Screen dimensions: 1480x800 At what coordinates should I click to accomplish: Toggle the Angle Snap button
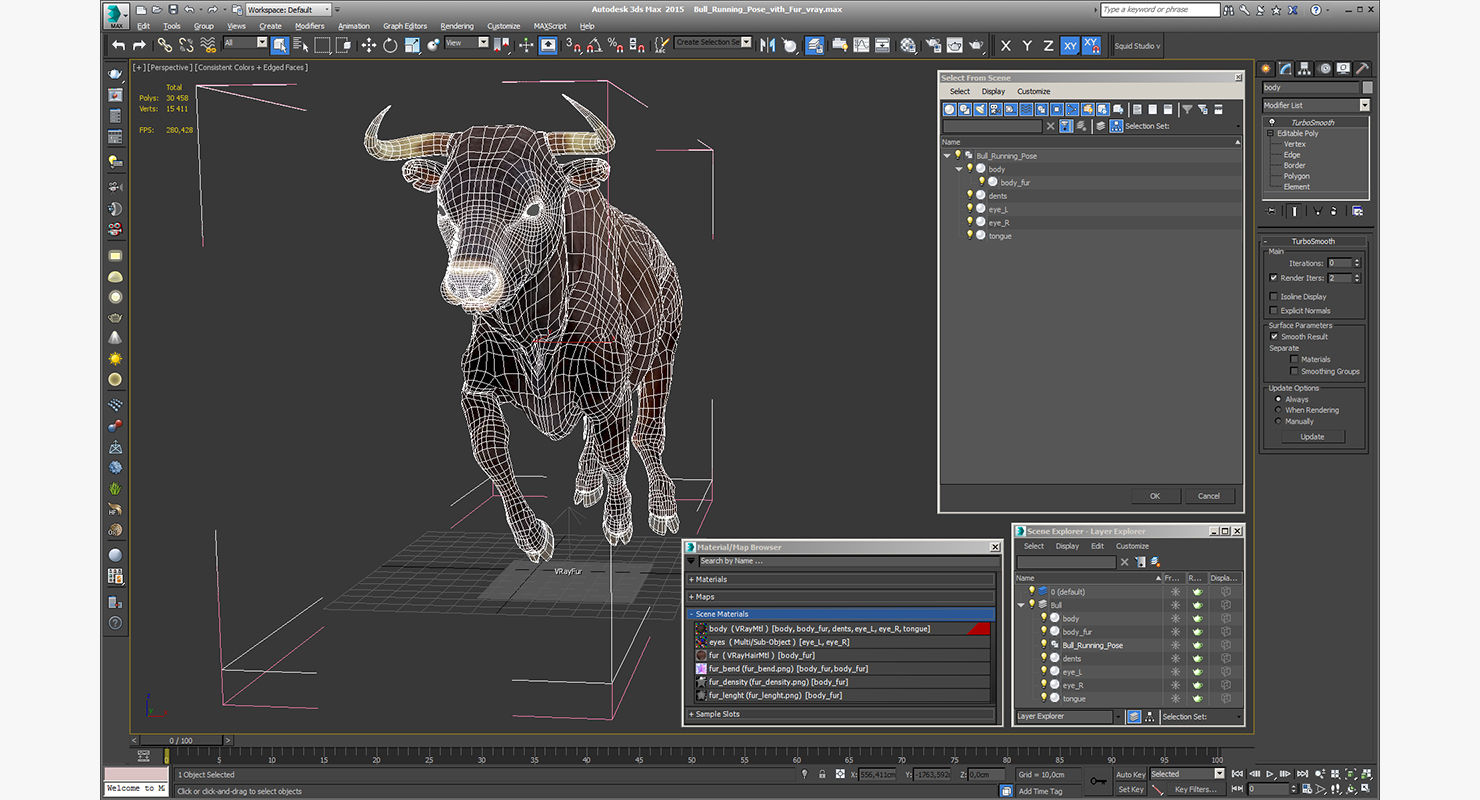tap(594, 45)
